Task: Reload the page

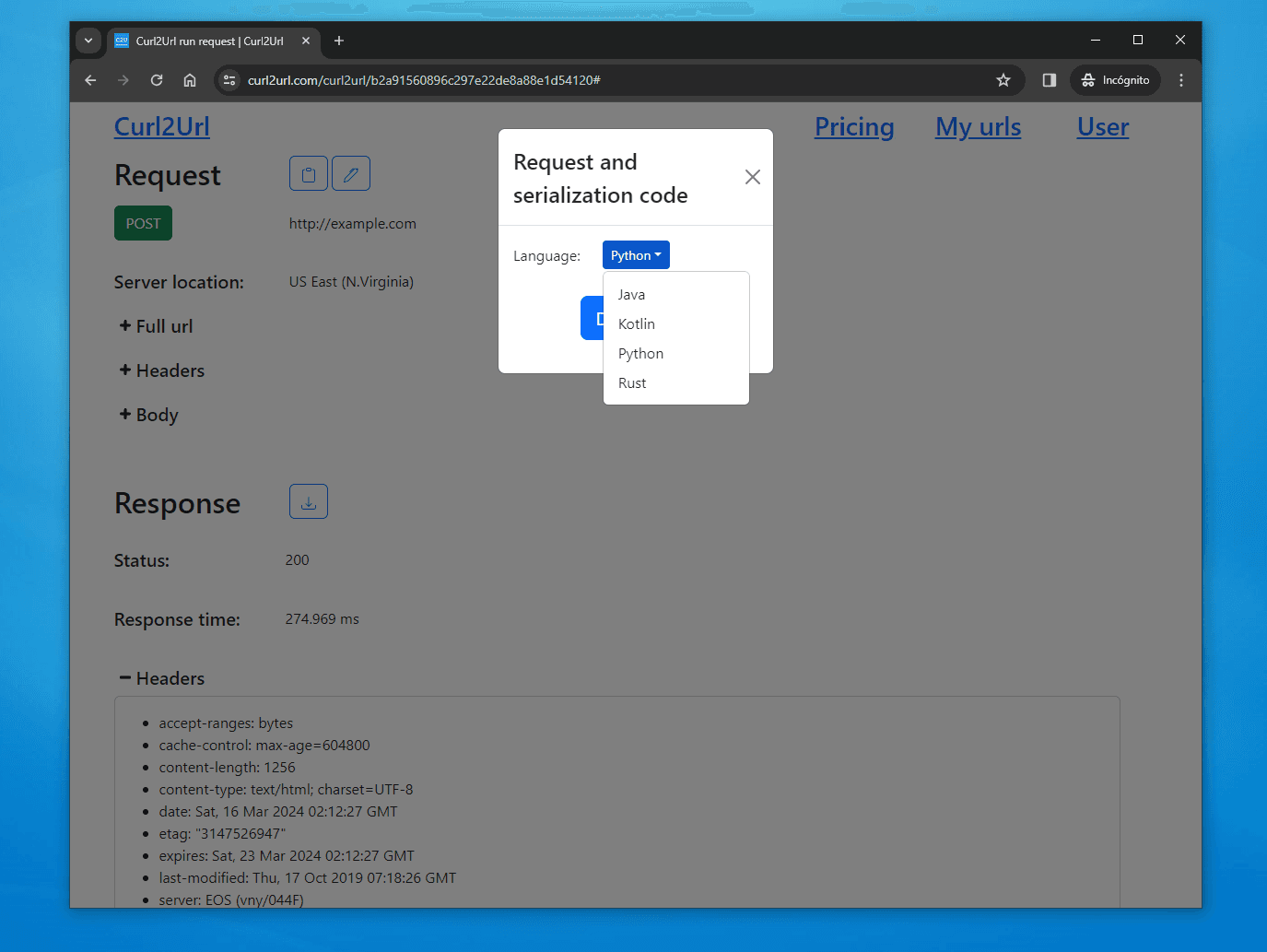Action: pyautogui.click(x=157, y=80)
